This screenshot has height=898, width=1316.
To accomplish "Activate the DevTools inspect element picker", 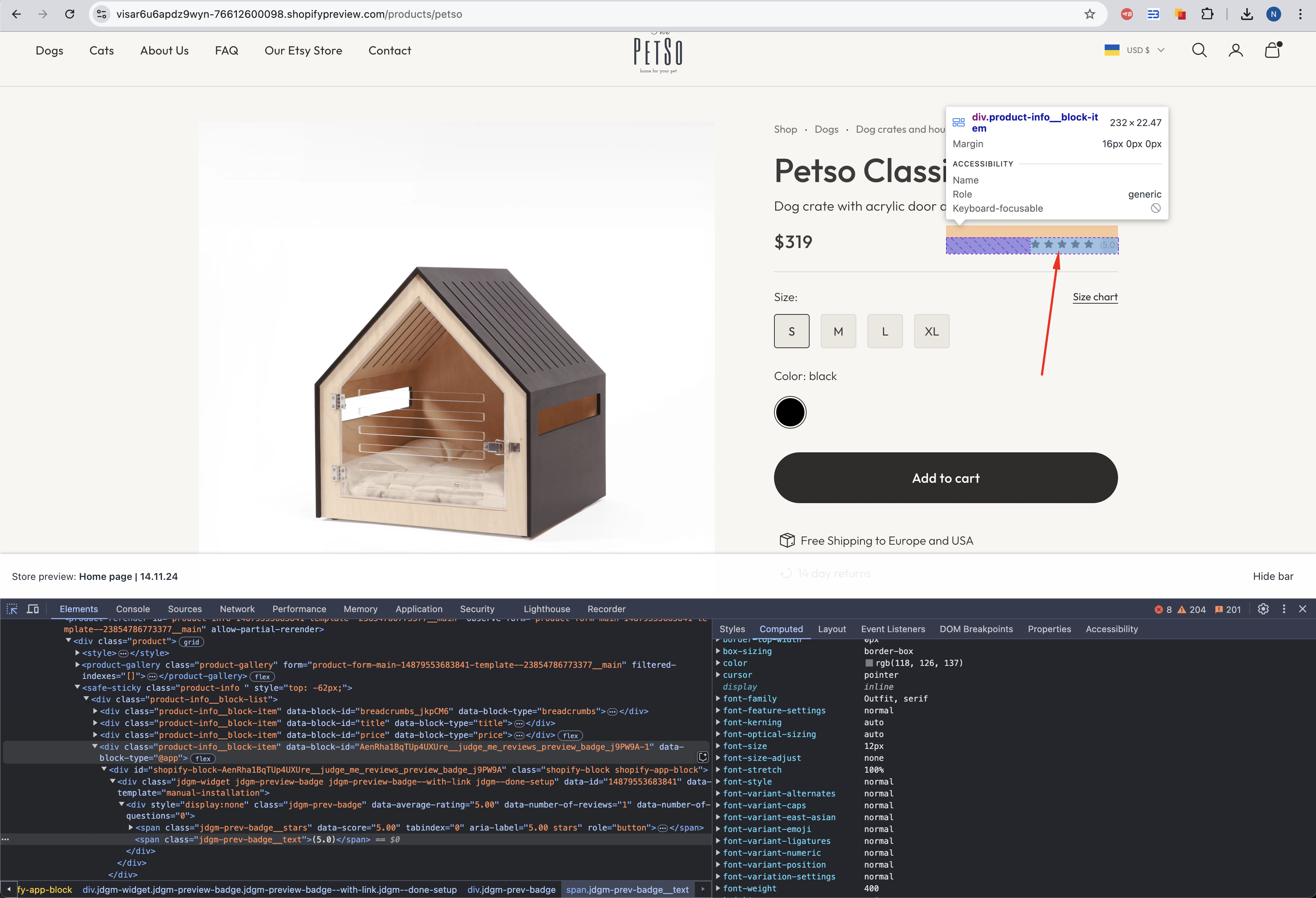I will [12, 609].
